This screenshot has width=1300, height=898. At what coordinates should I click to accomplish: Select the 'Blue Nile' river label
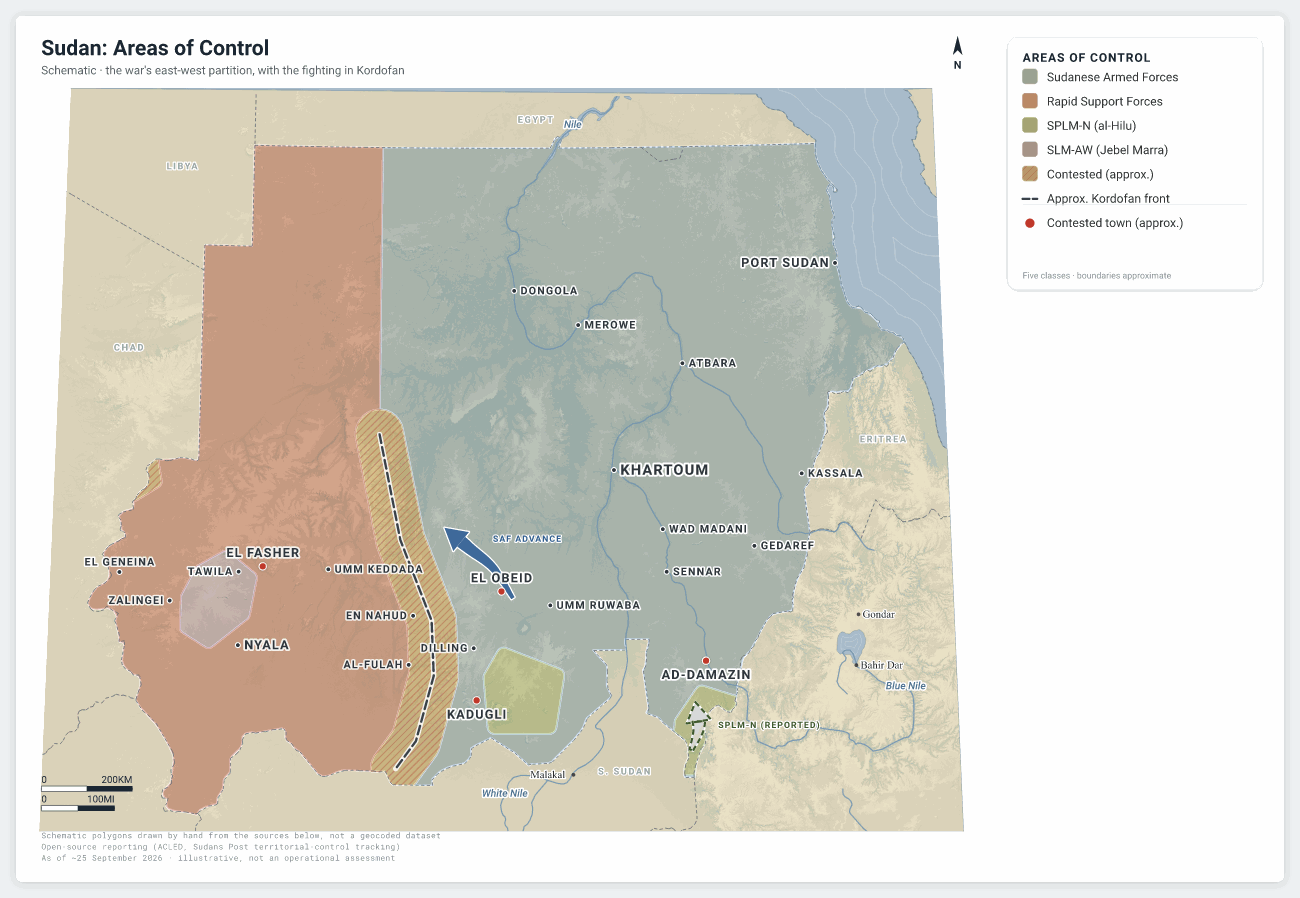point(905,686)
